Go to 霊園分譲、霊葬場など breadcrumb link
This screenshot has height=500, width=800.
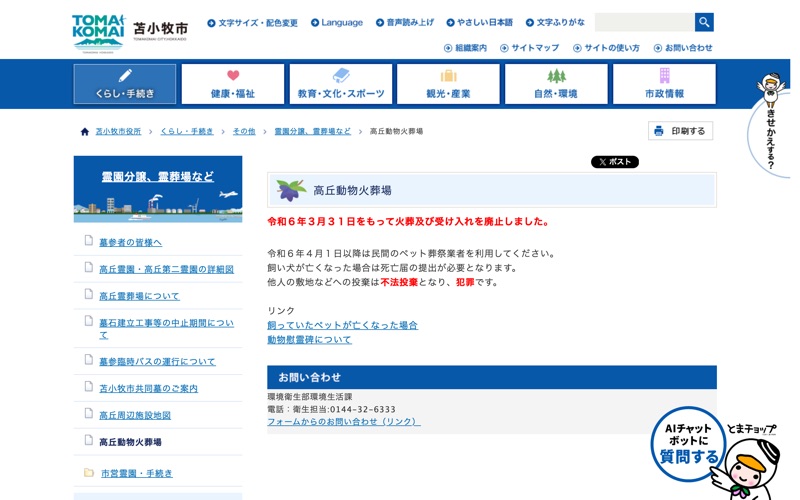pos(313,132)
